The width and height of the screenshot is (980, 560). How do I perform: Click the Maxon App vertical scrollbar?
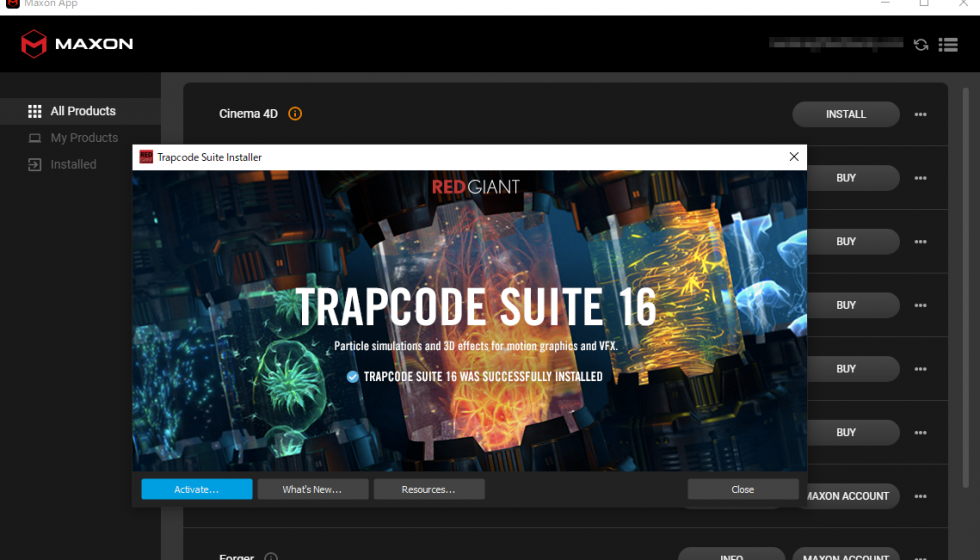pos(966,288)
